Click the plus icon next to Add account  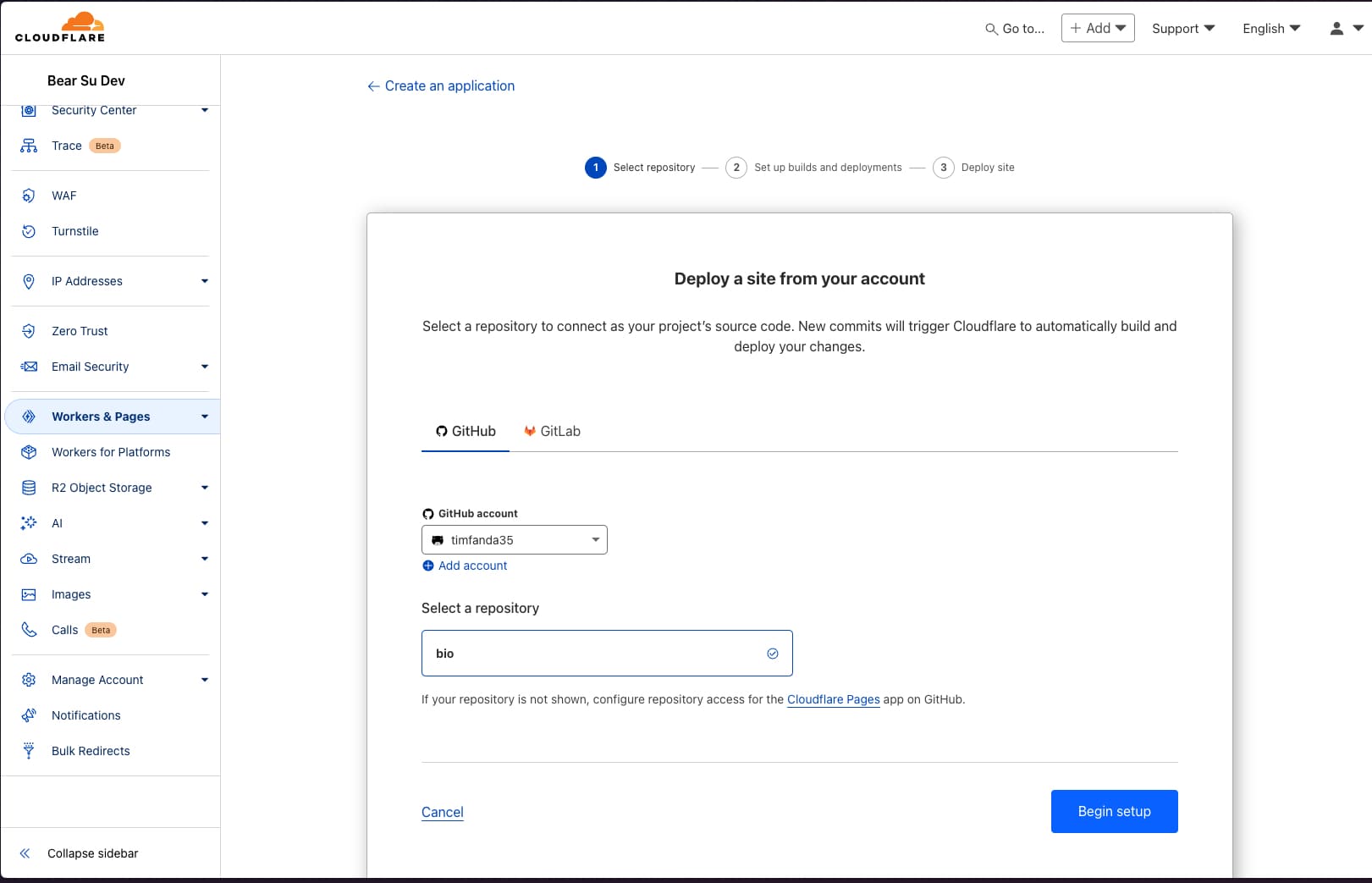[x=428, y=566]
